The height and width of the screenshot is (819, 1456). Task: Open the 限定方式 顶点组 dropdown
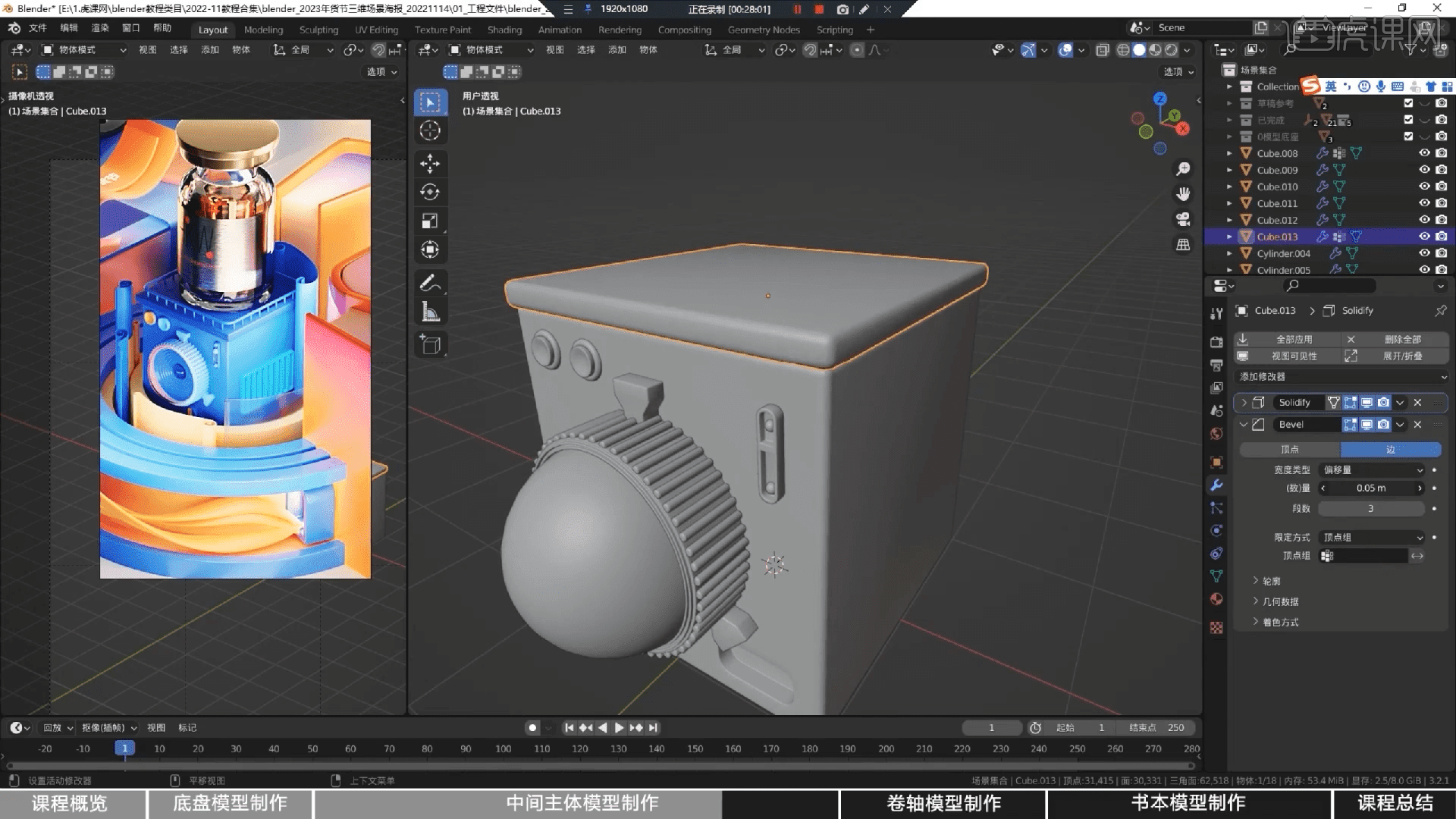point(1373,538)
